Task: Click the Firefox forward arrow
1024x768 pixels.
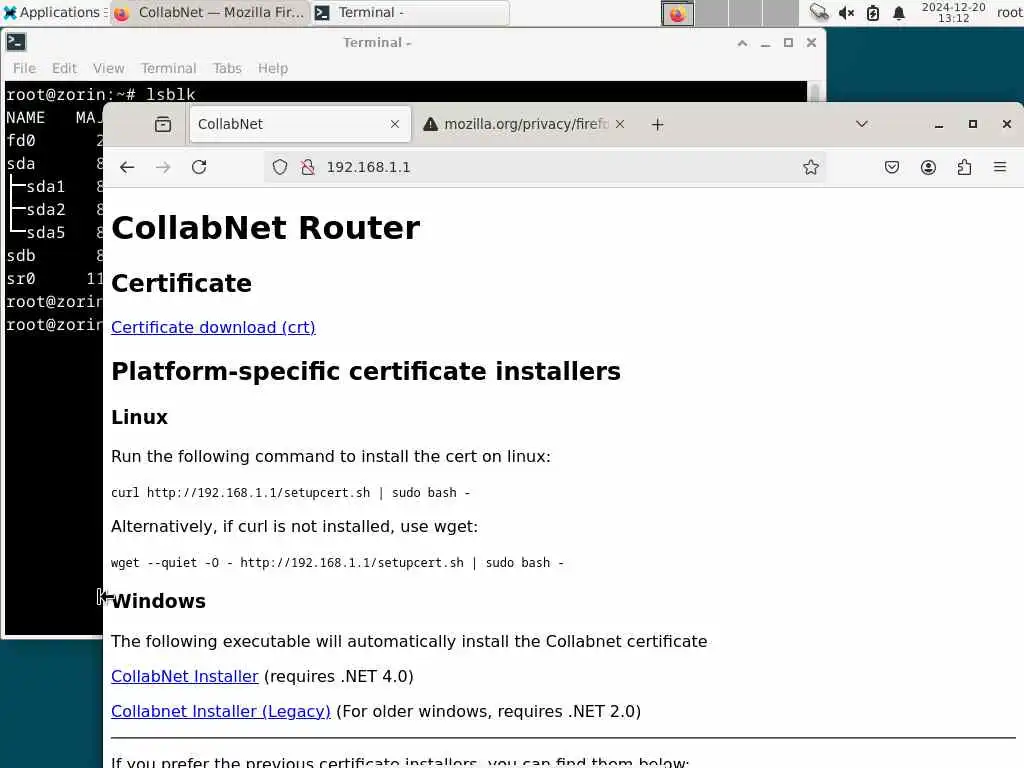Action: pyautogui.click(x=163, y=167)
